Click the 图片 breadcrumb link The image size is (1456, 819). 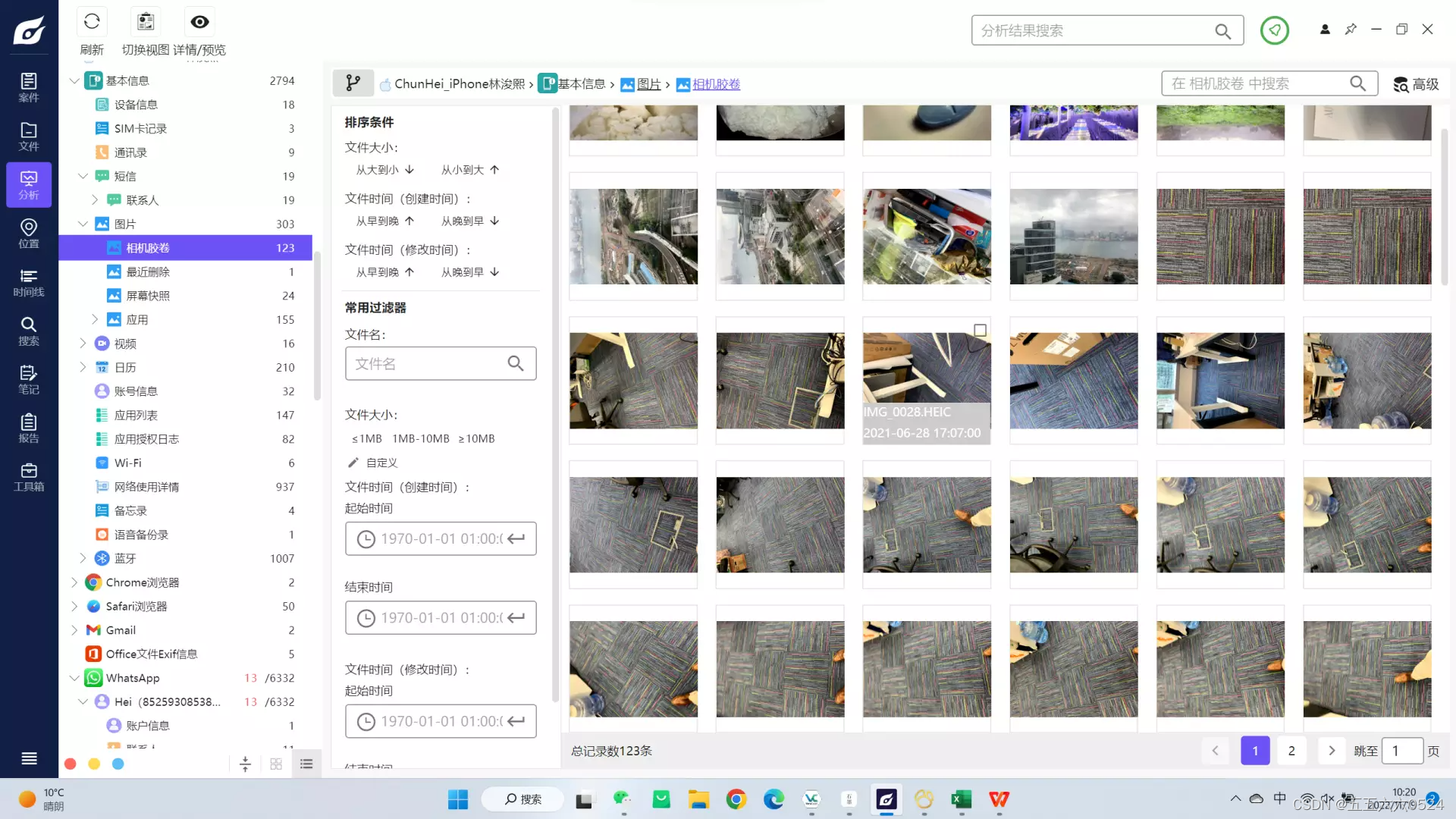(648, 84)
